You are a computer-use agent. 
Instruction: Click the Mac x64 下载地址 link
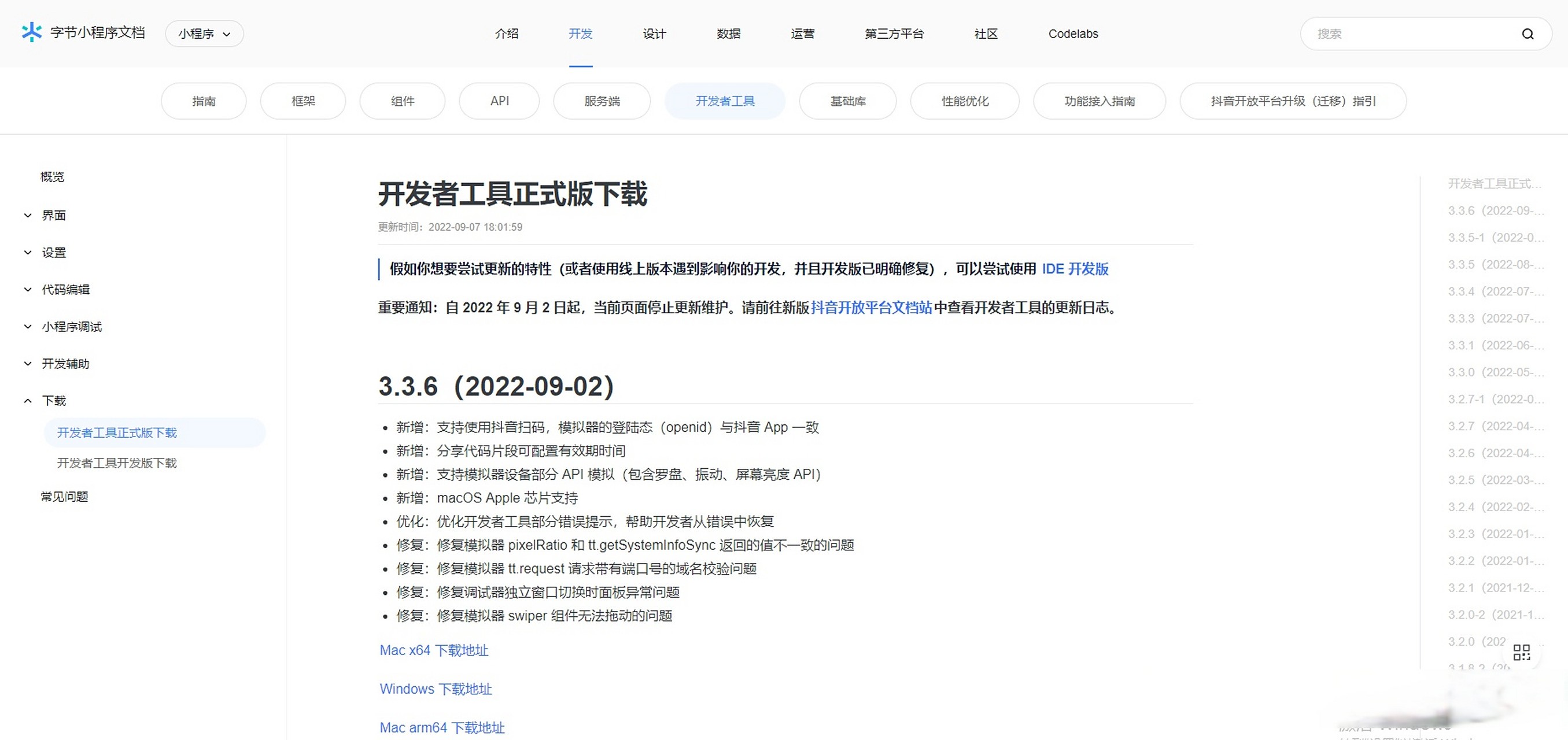coord(433,650)
